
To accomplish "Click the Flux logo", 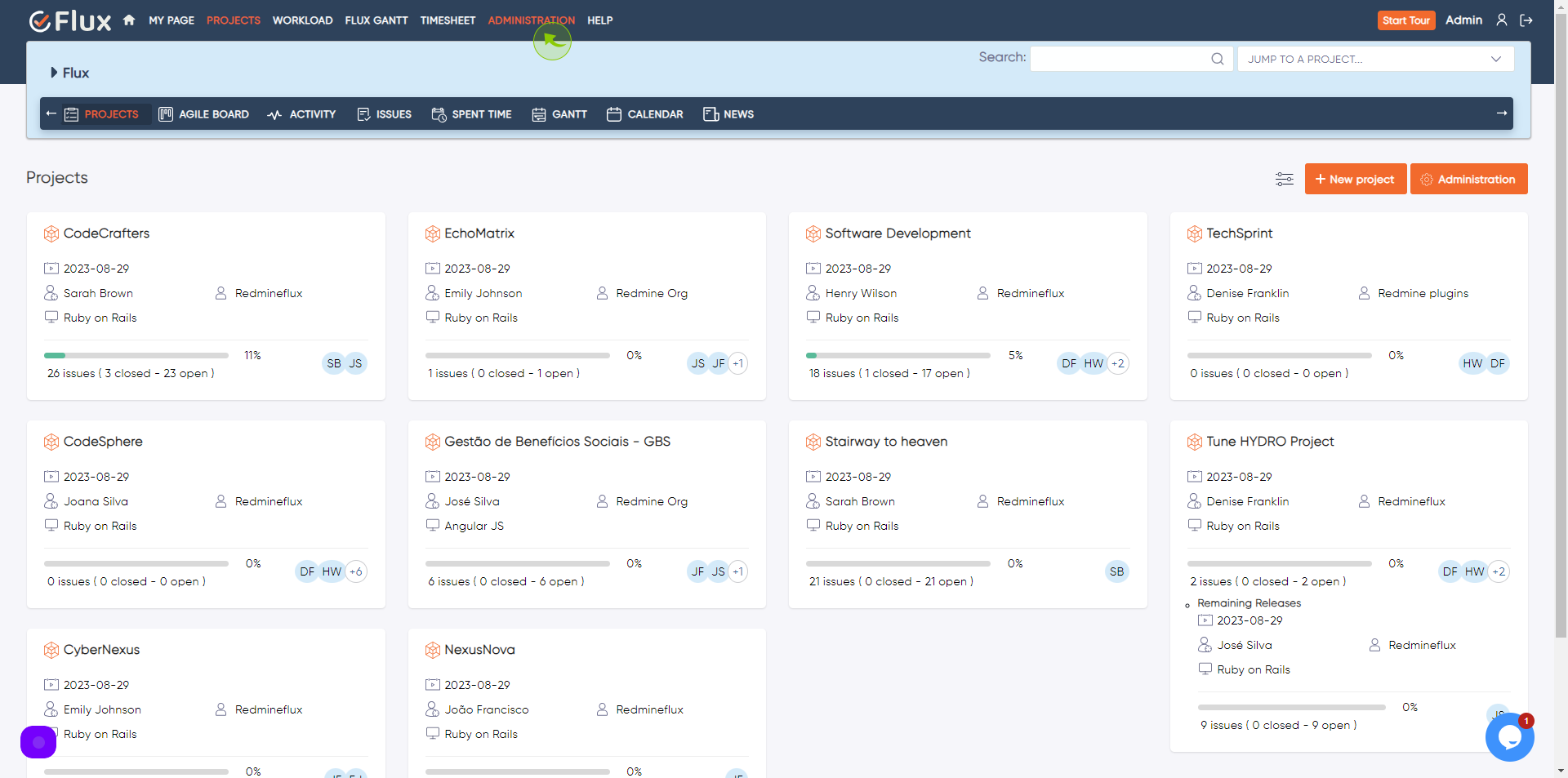I will pyautogui.click(x=70, y=20).
